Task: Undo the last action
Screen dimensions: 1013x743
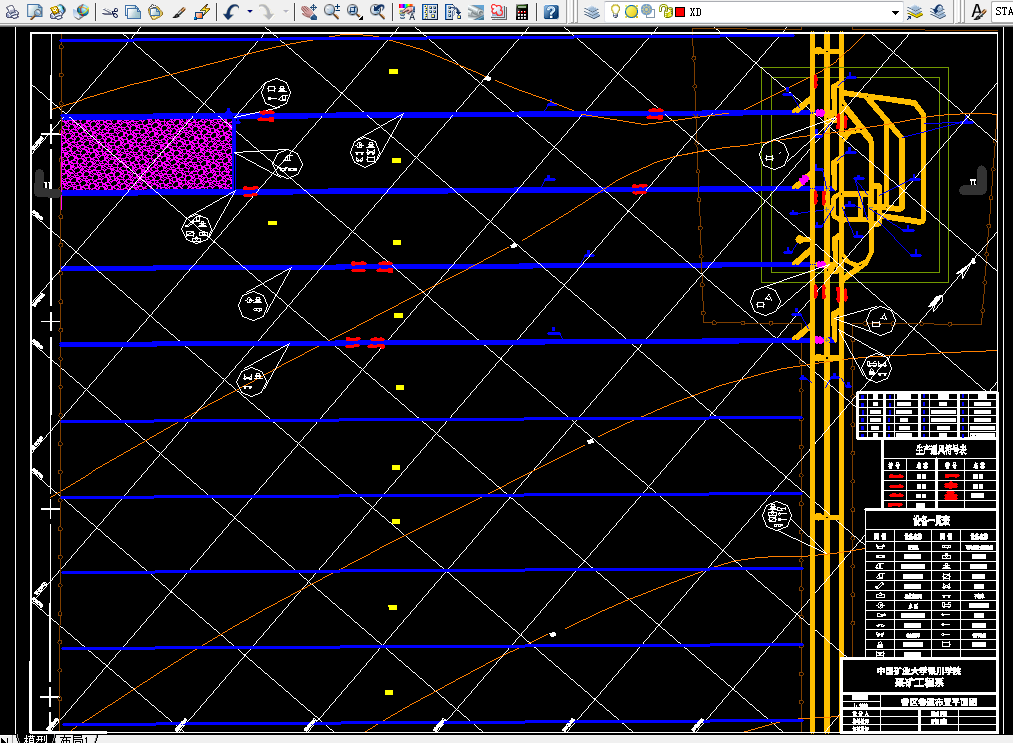Action: point(232,11)
